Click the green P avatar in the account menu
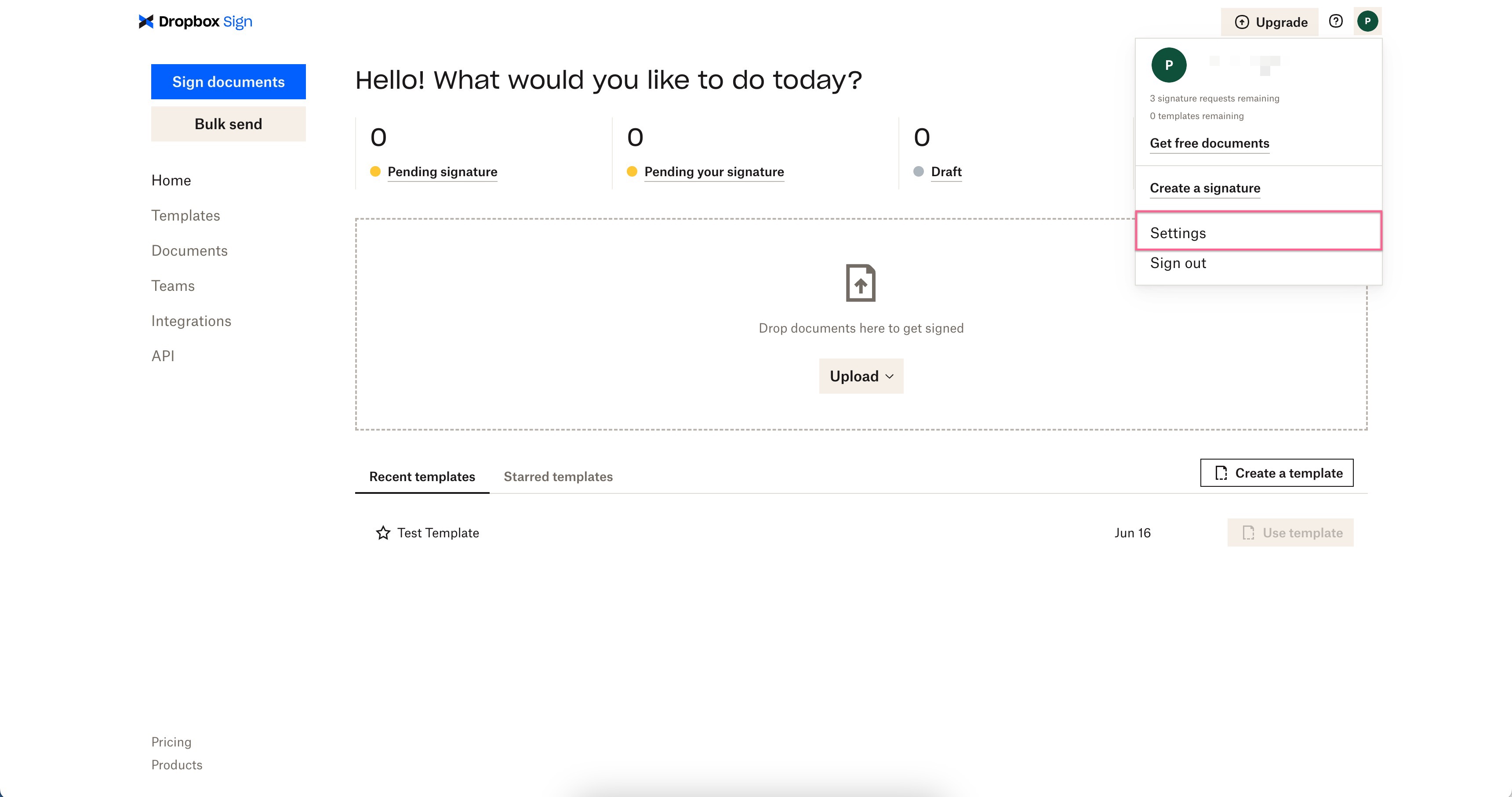Image resolution: width=1512 pixels, height=797 pixels. tap(1169, 65)
